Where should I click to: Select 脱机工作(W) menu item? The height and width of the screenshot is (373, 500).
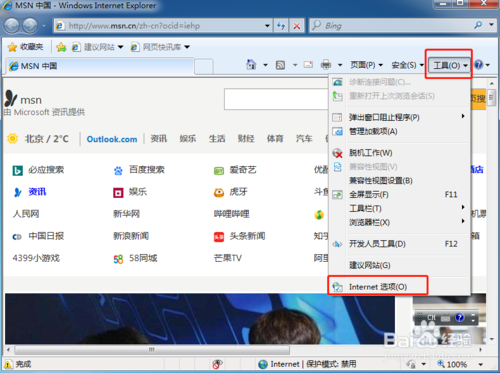point(399,153)
